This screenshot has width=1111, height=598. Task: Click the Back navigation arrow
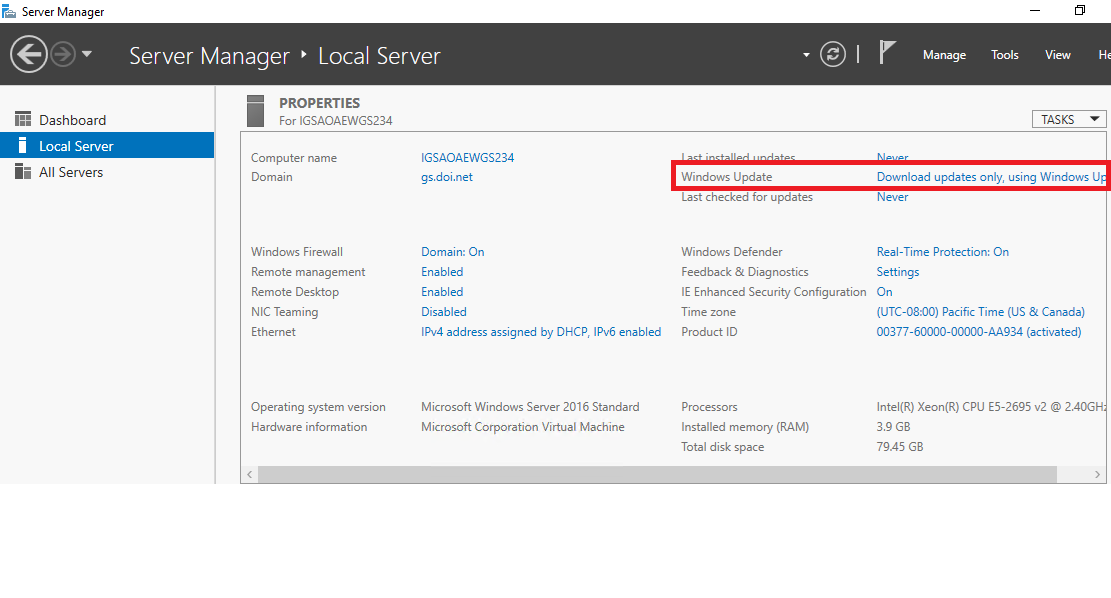coord(29,54)
